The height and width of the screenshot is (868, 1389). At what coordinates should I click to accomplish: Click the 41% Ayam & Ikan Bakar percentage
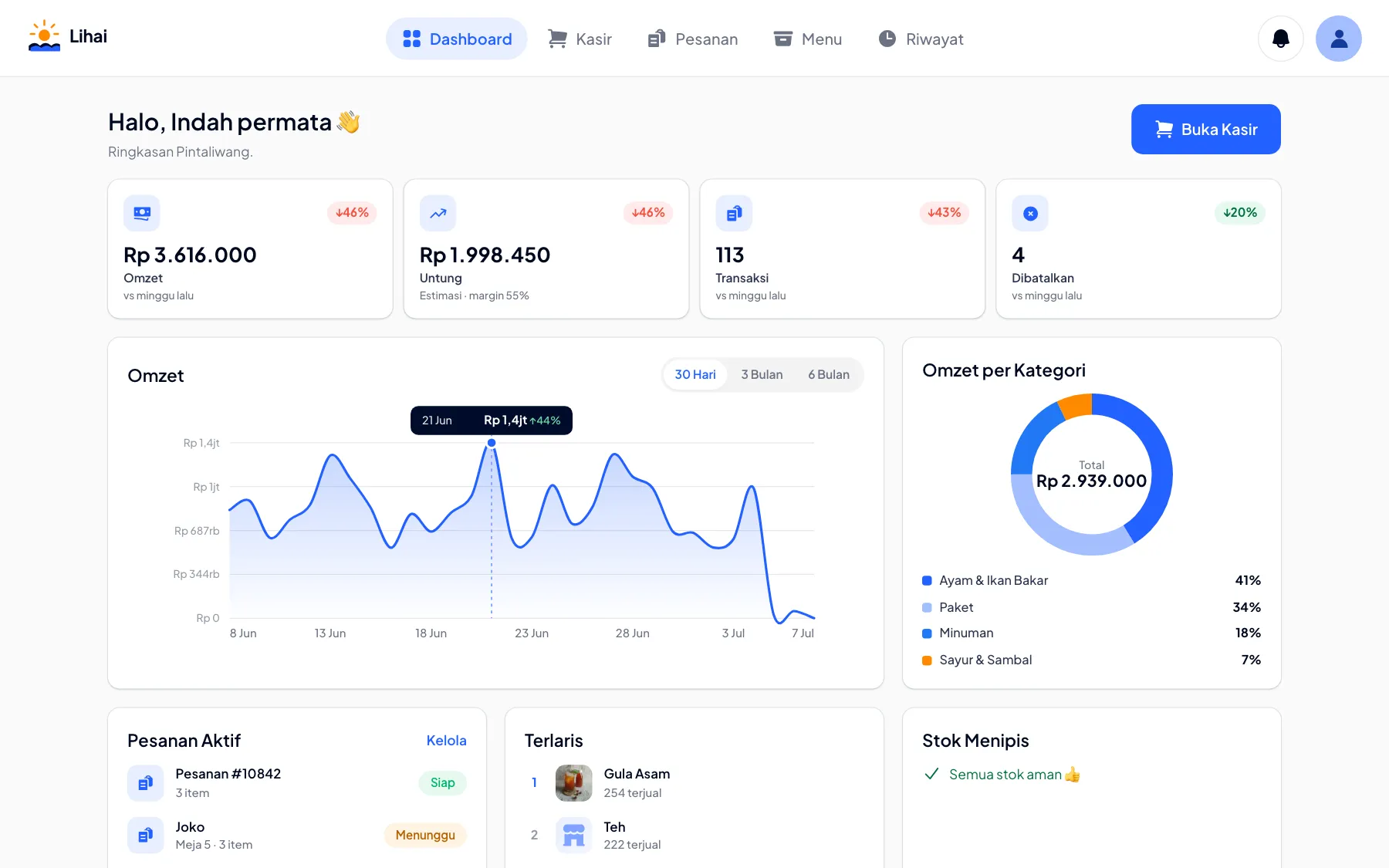coord(1248,581)
